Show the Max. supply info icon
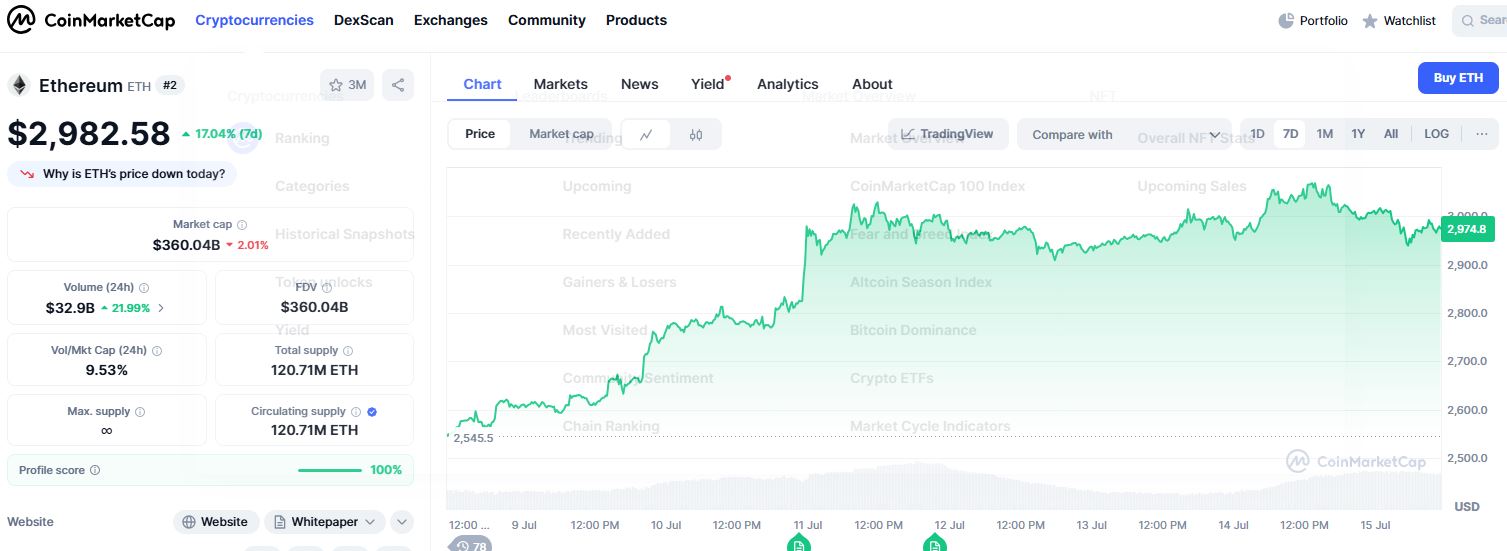 click(139, 411)
